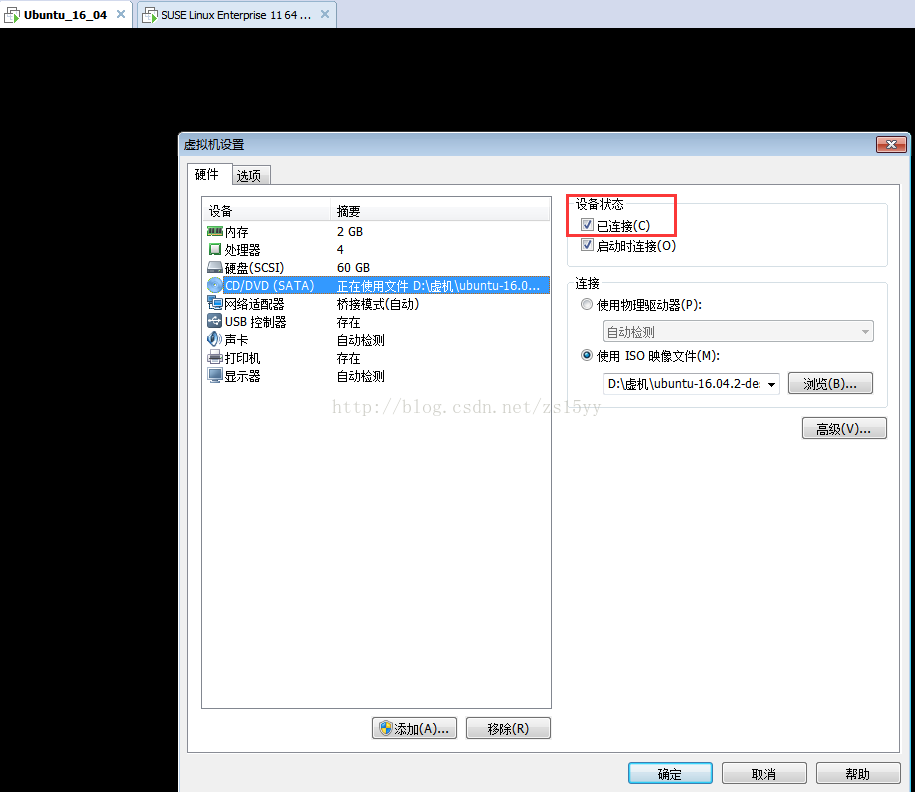Click the SUSE Linux Enterprise tab VM icon
915x792 pixels.
(150, 15)
